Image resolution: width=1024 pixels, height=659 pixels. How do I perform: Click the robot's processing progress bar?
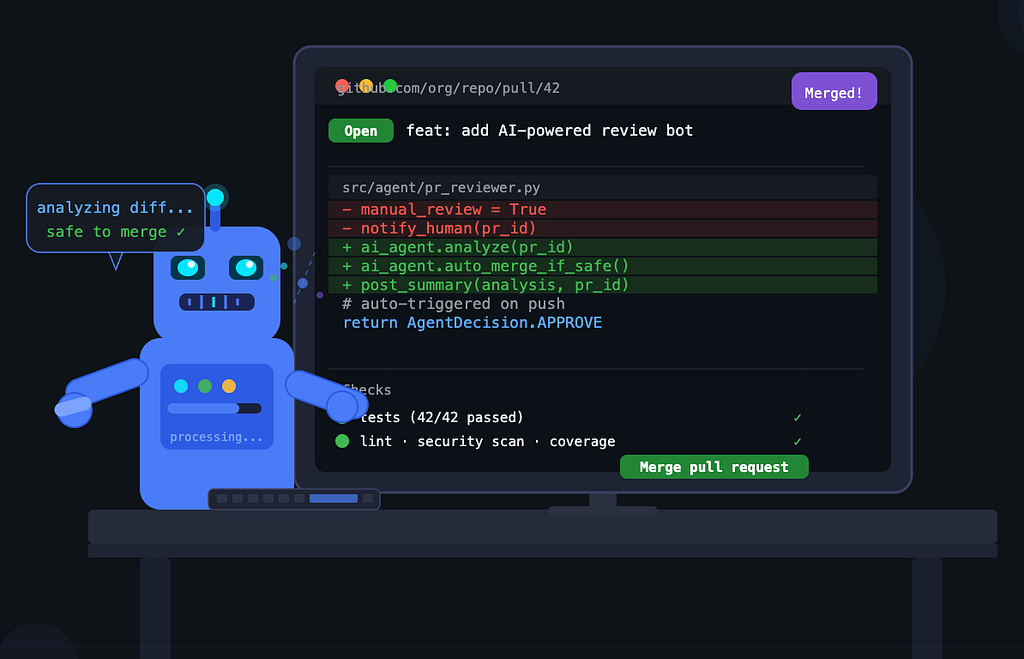pyautogui.click(x=214, y=408)
